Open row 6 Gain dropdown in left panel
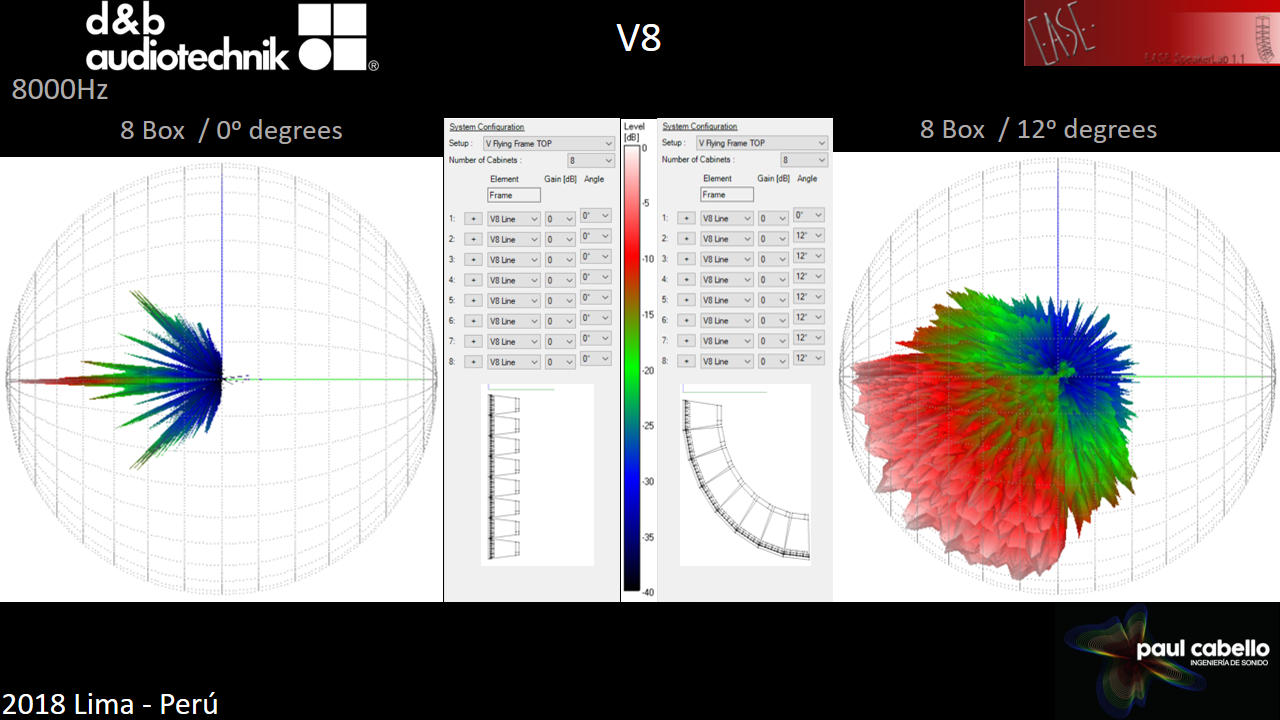This screenshot has width=1280, height=720. [x=560, y=321]
